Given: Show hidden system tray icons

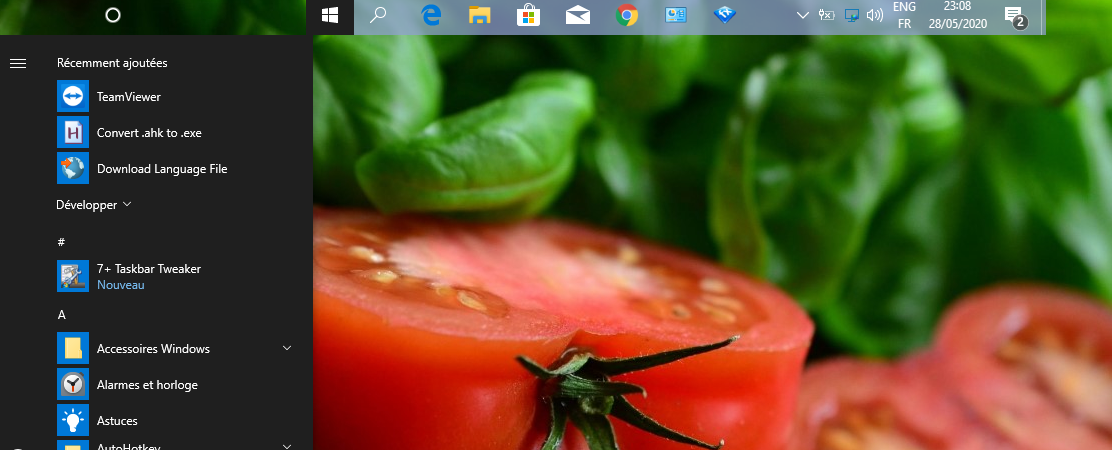Looking at the screenshot, I should coord(803,16).
